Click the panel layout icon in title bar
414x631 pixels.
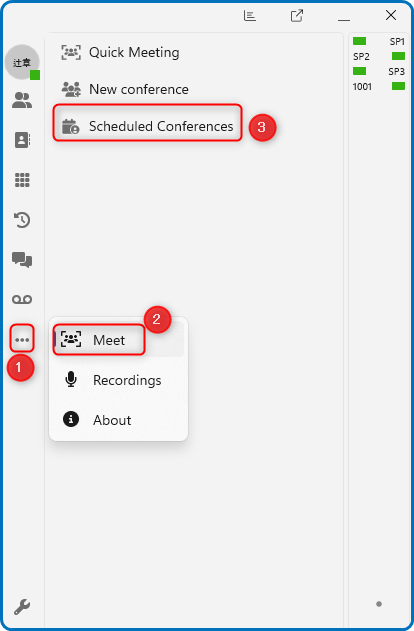click(x=249, y=16)
